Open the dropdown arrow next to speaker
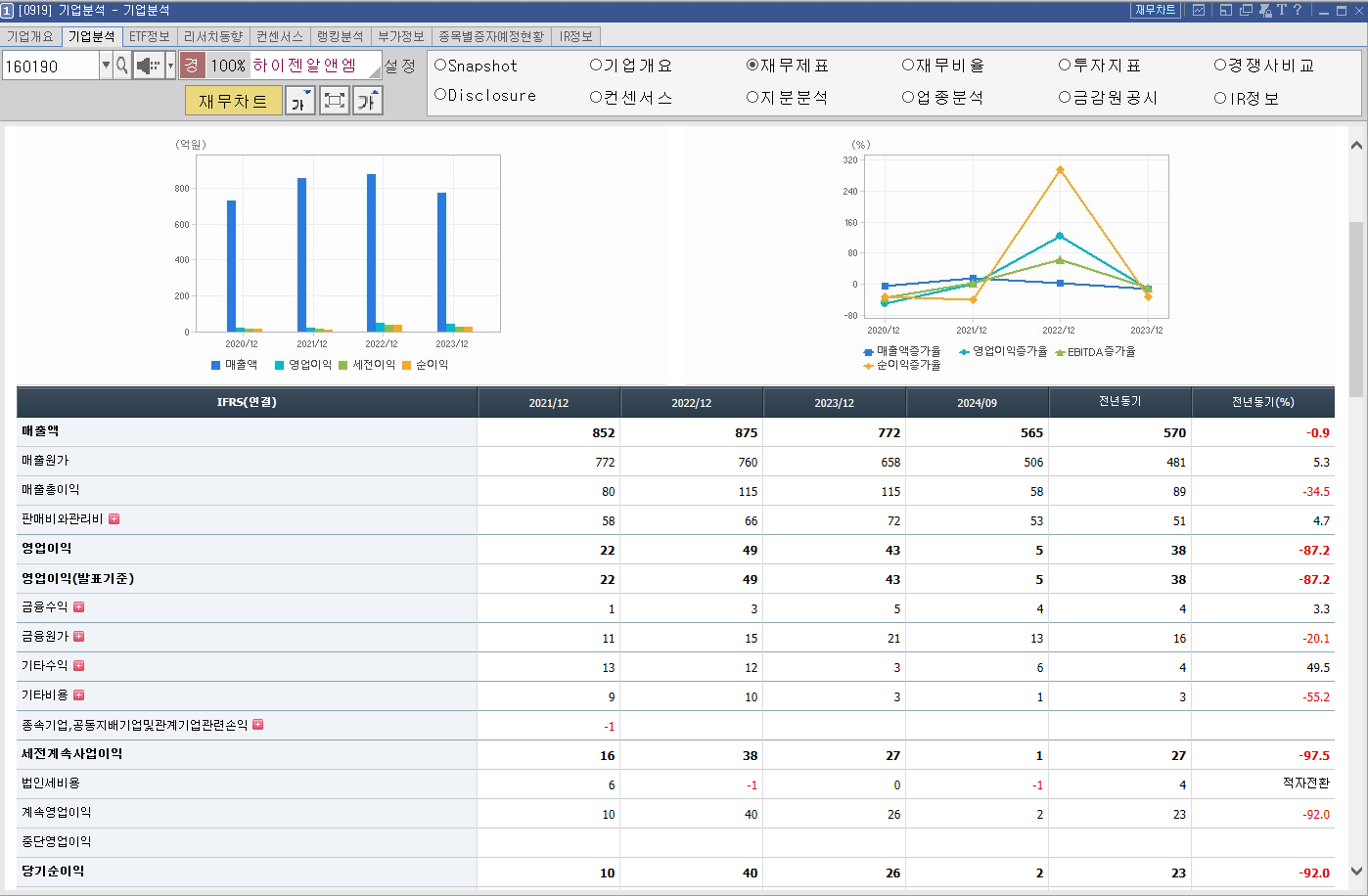The height and width of the screenshot is (896, 1368). (x=170, y=66)
